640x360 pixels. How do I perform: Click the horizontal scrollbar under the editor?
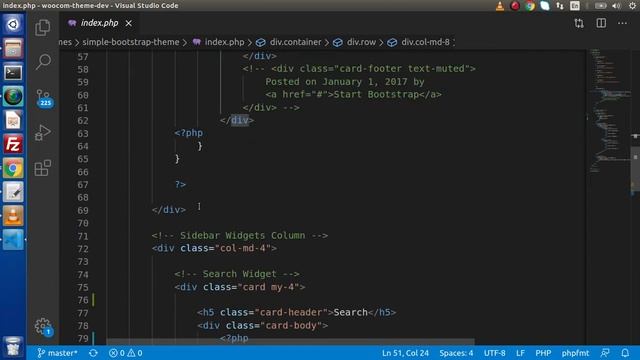point(290,341)
